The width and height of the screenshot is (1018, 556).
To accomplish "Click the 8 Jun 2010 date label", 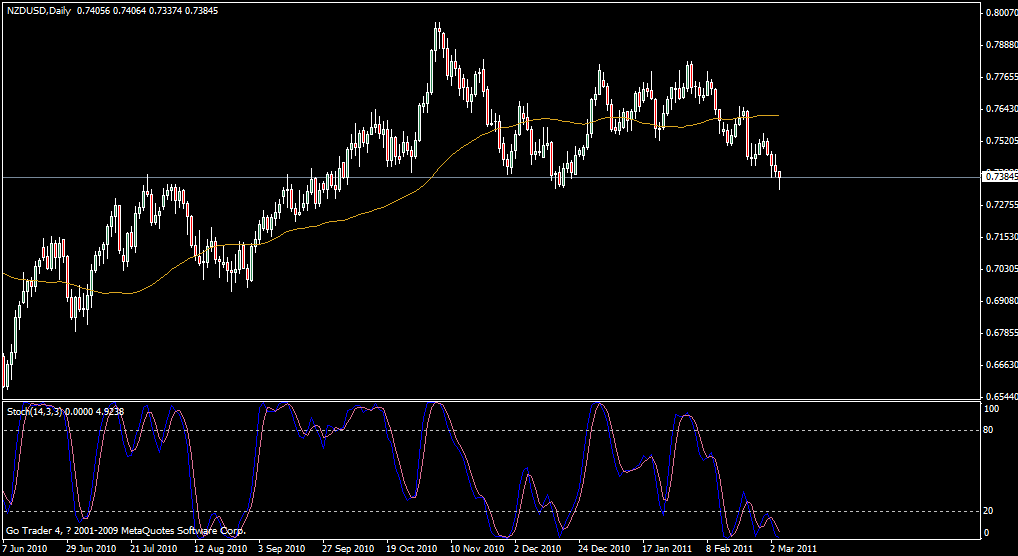I will point(26,549).
